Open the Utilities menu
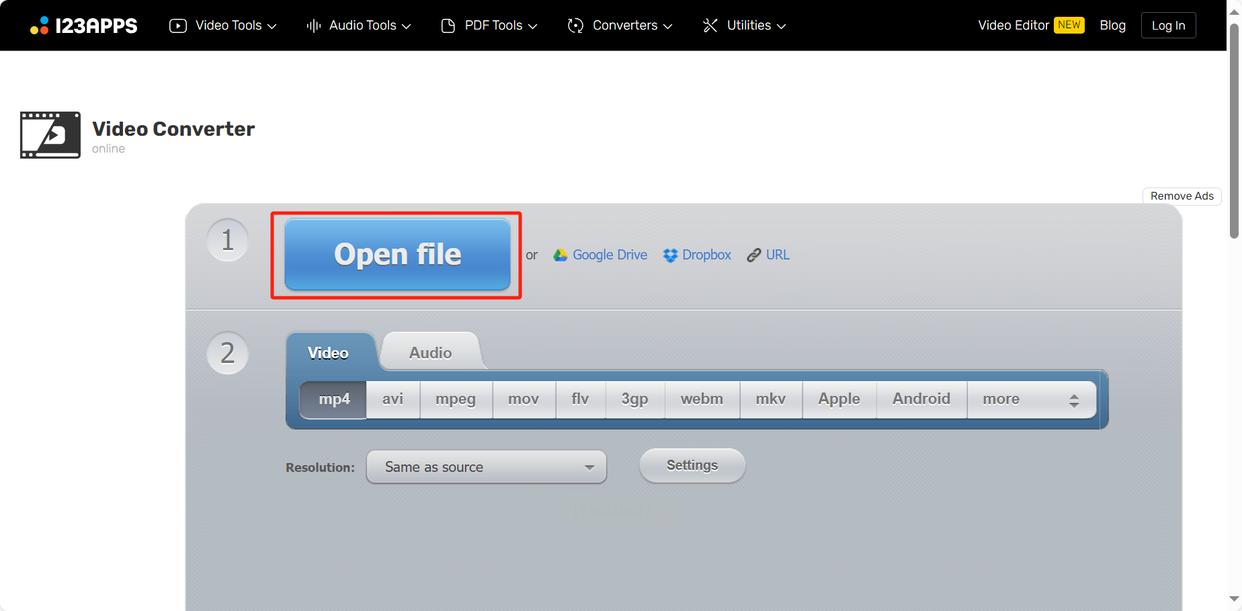This screenshot has width=1242, height=611. (x=744, y=25)
